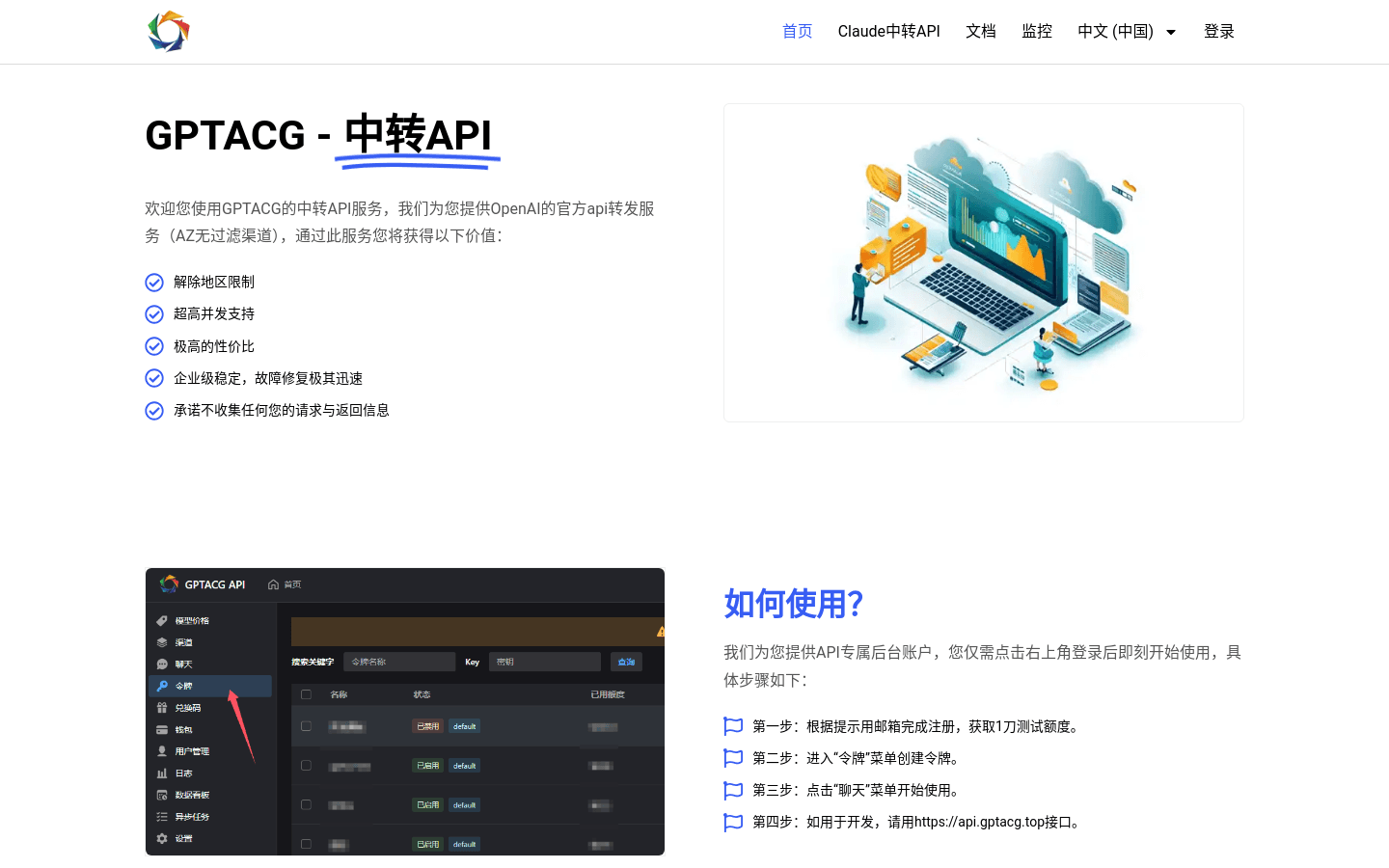Go to the Claude中转API page
The image size is (1389, 868).
tap(888, 32)
